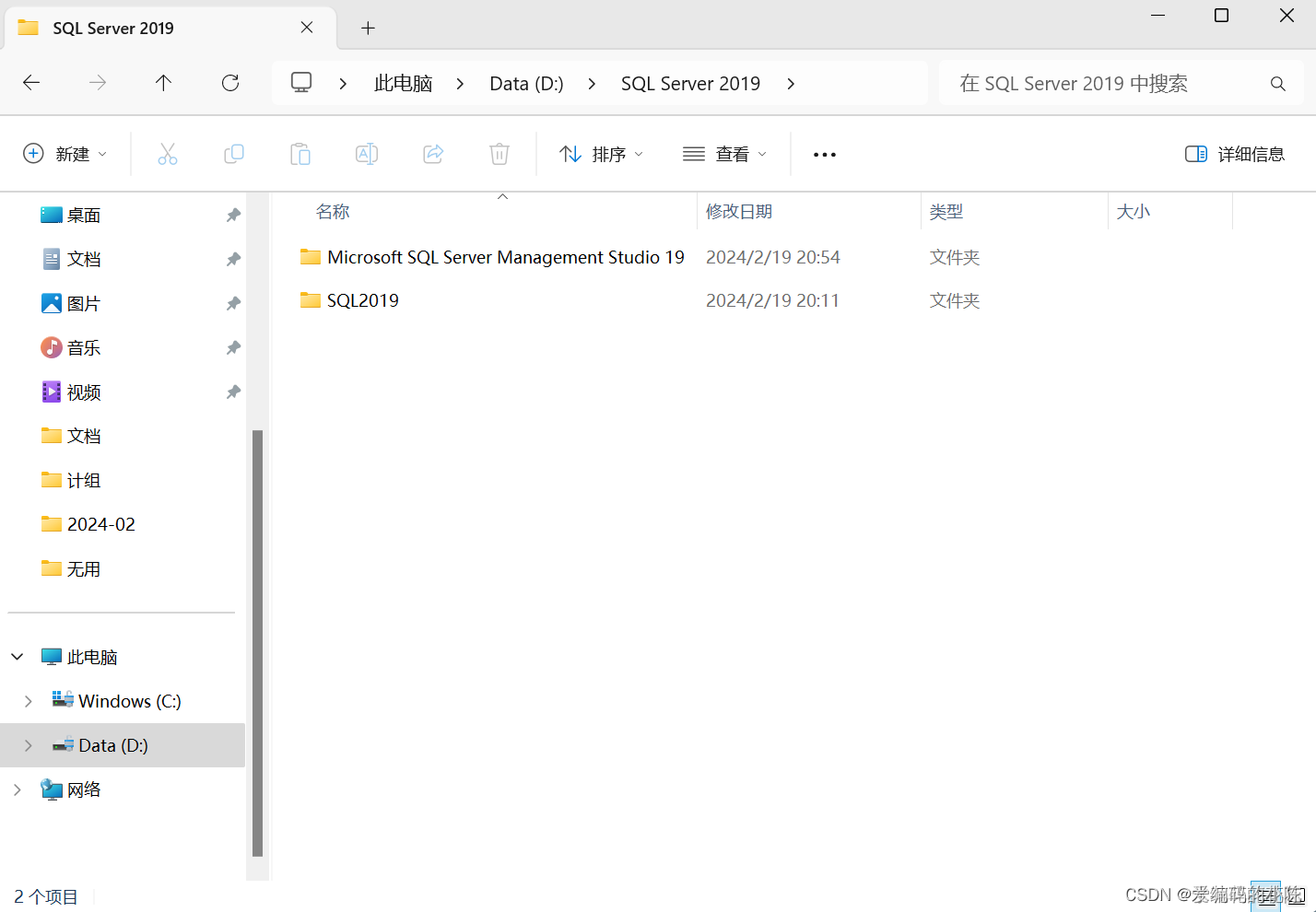Click the Copy icon in toolbar
Image resolution: width=1316 pixels, height=912 pixels.
point(234,154)
